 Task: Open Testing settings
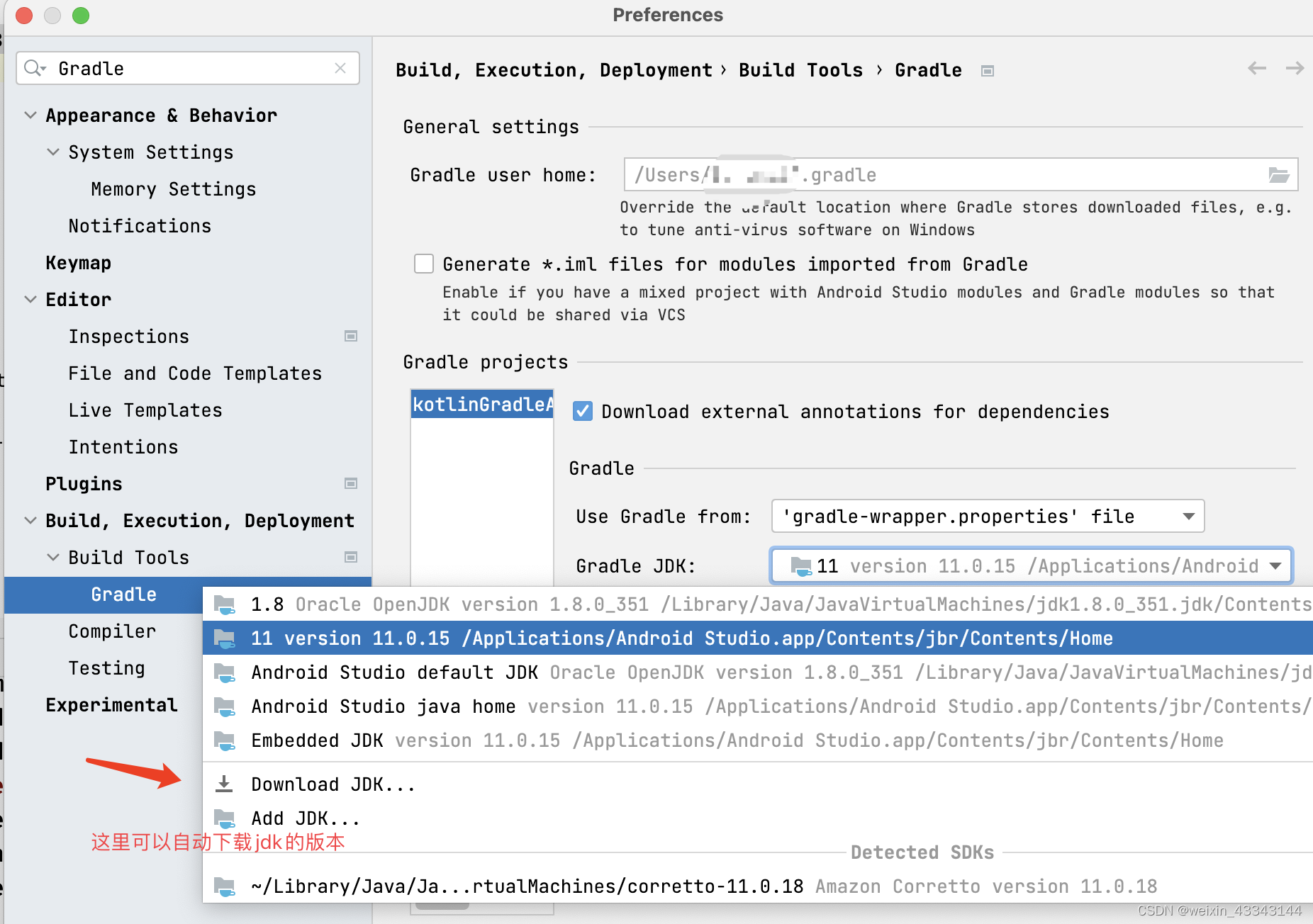click(x=106, y=668)
